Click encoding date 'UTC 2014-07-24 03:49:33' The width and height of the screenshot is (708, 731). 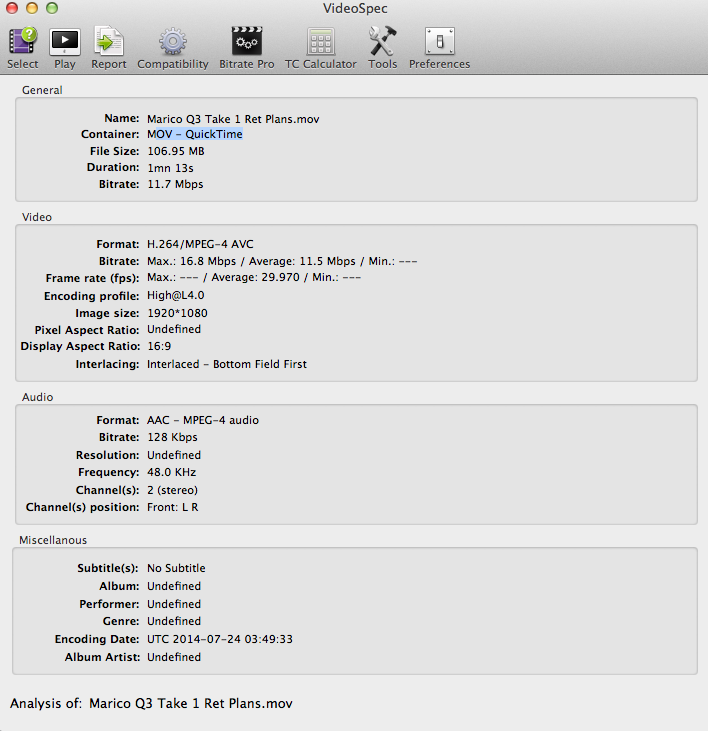pos(220,639)
